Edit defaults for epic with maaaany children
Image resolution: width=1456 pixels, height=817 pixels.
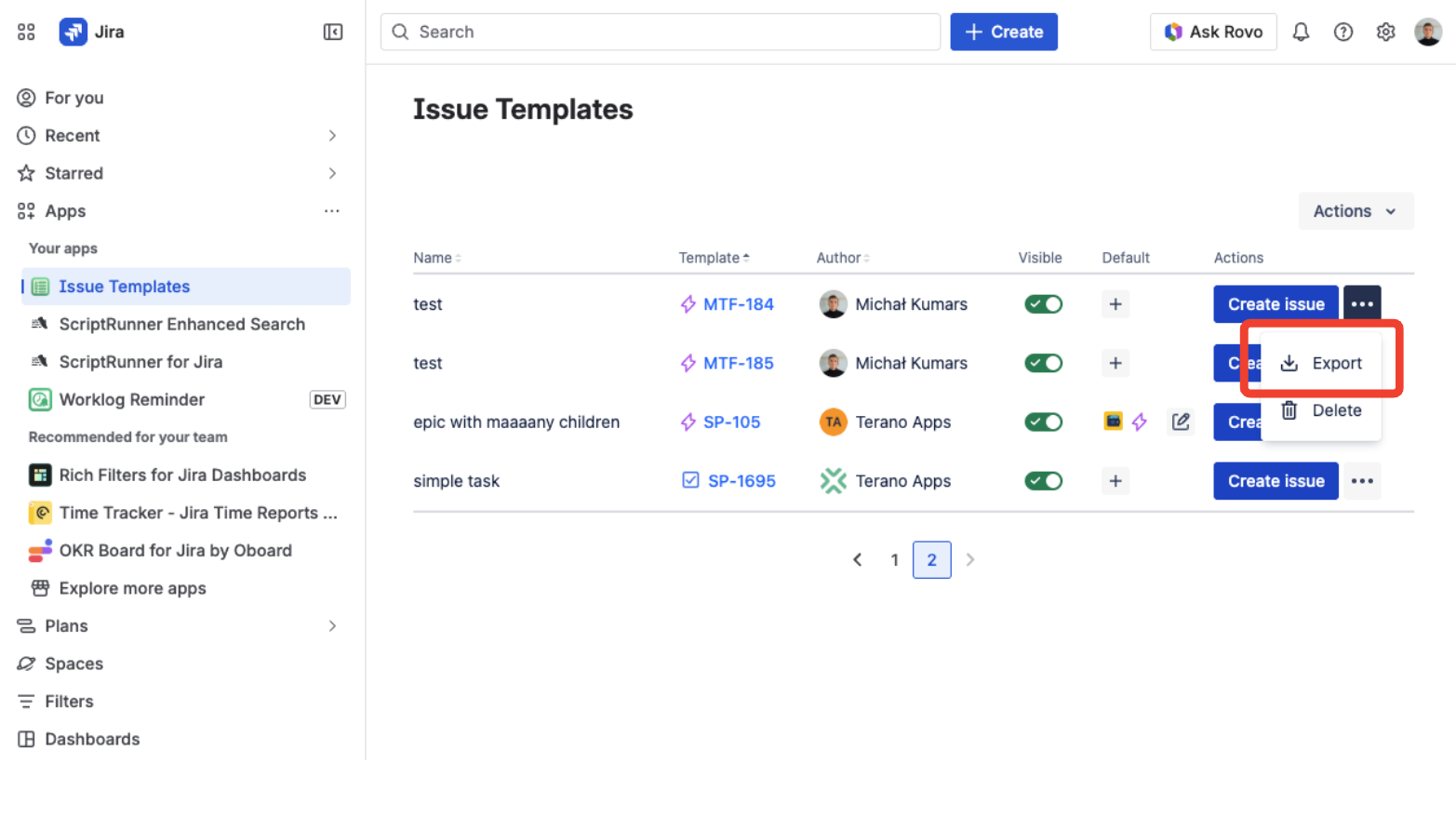point(1181,422)
